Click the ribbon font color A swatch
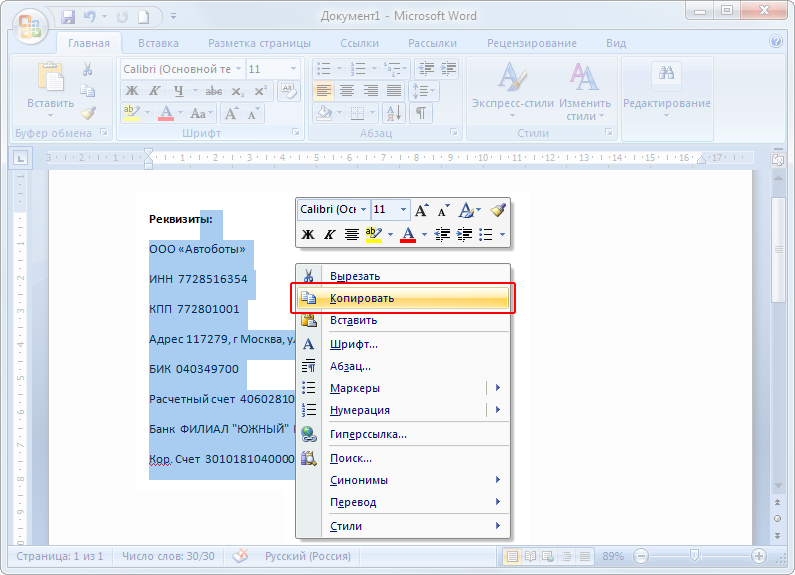 tap(166, 113)
